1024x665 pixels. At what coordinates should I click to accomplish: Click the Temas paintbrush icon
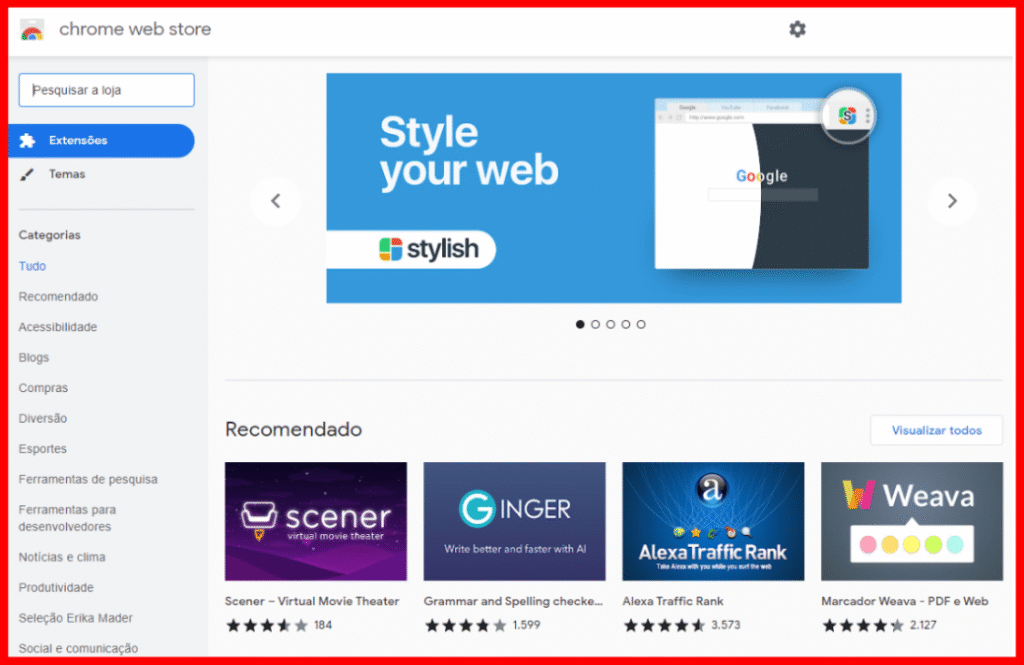(x=27, y=174)
